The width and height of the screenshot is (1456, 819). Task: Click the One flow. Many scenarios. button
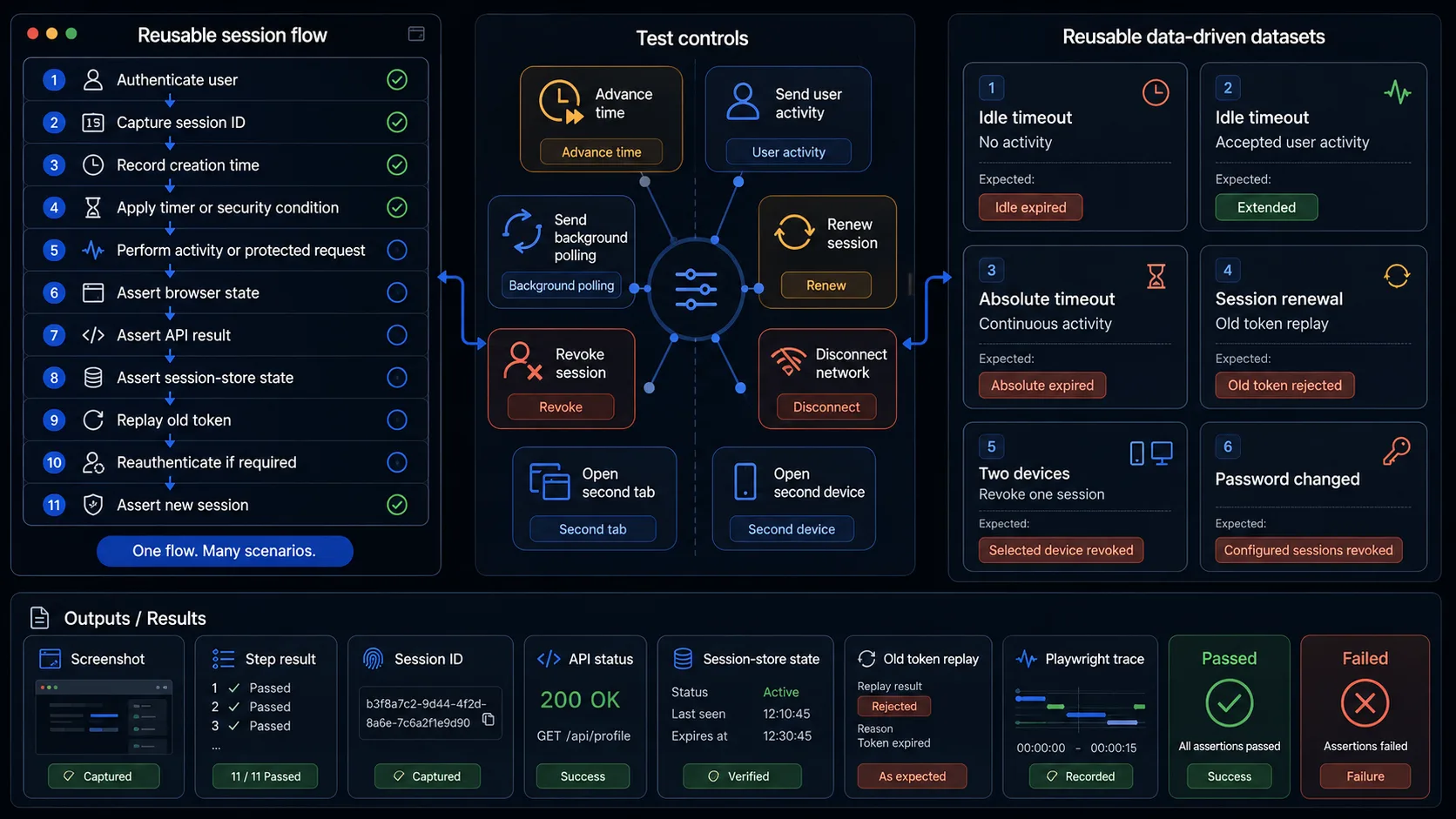click(x=225, y=551)
